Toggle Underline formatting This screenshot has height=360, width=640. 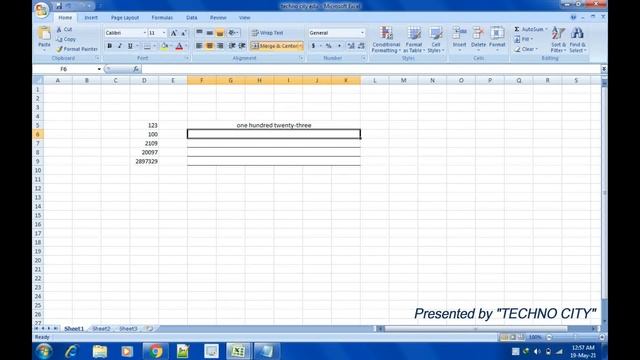(x=130, y=46)
